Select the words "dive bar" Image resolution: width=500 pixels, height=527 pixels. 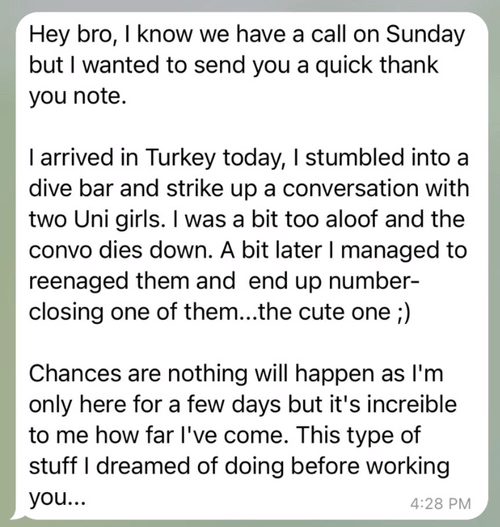pyautogui.click(x=70, y=188)
